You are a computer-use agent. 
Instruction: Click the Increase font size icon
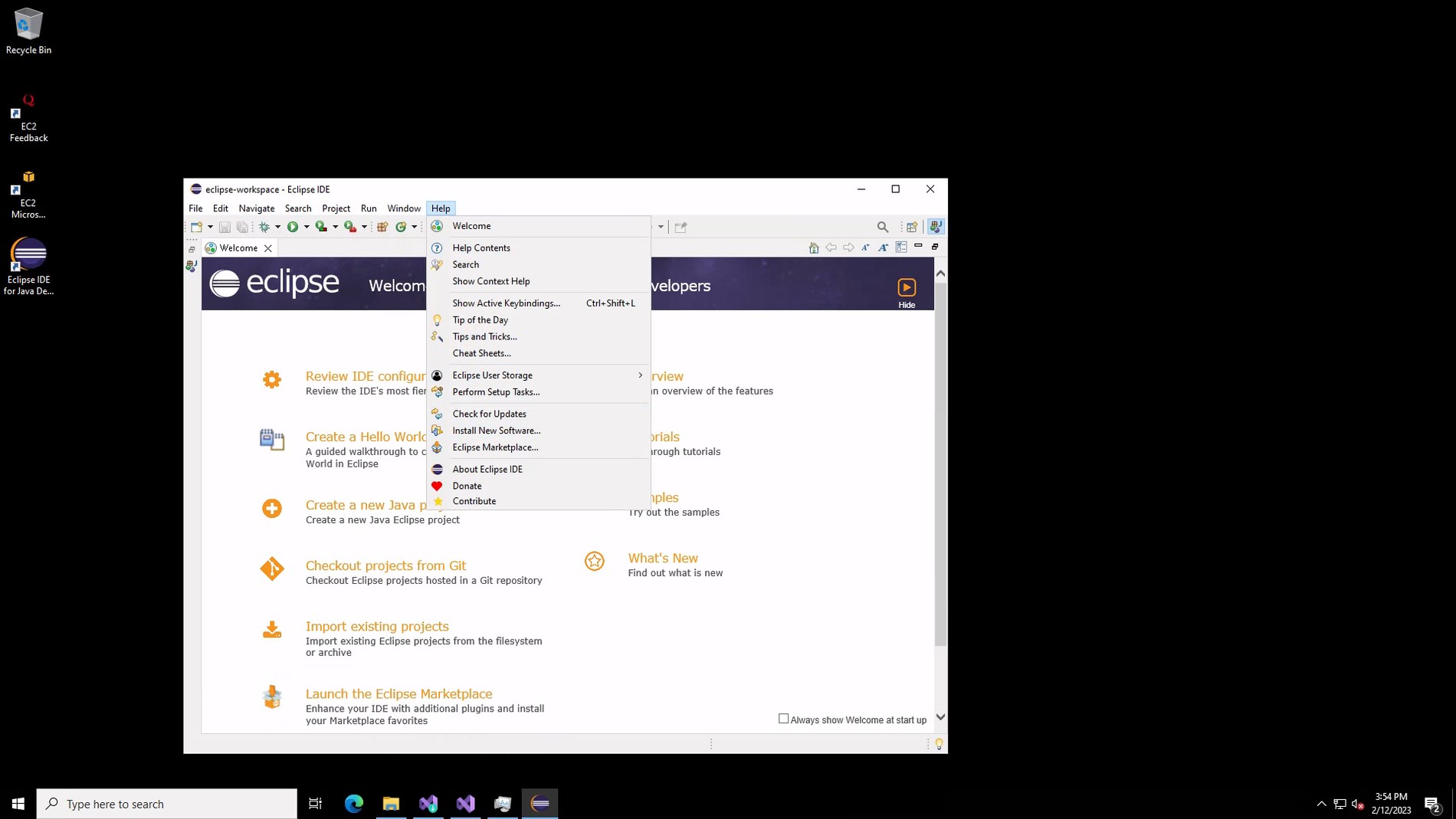coord(884,247)
